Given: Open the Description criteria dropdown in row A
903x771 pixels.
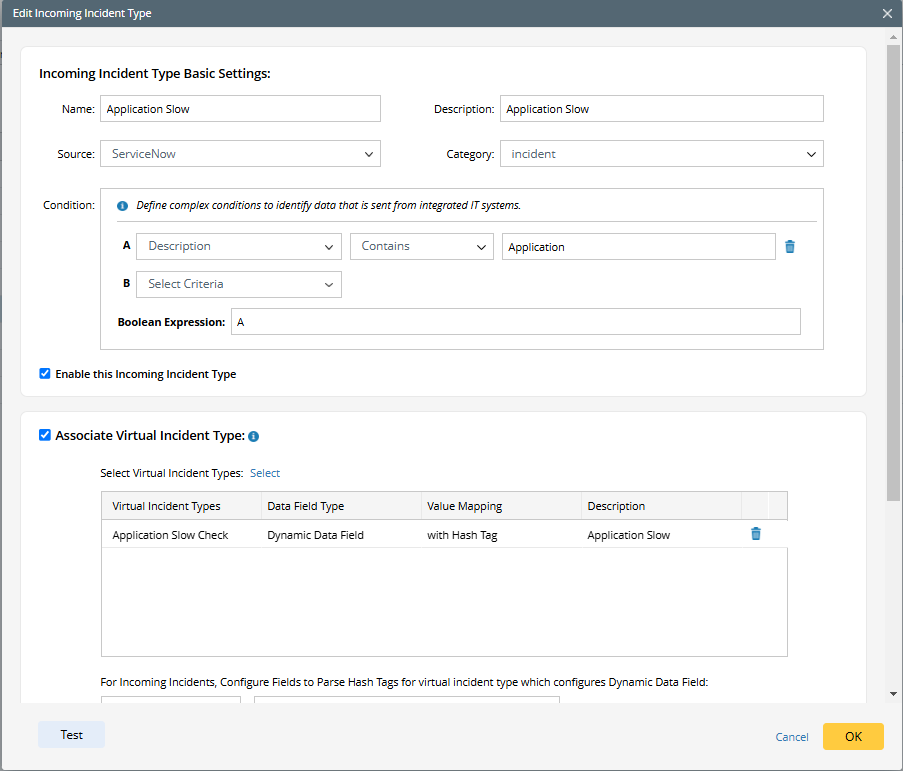Looking at the screenshot, I should 239,246.
